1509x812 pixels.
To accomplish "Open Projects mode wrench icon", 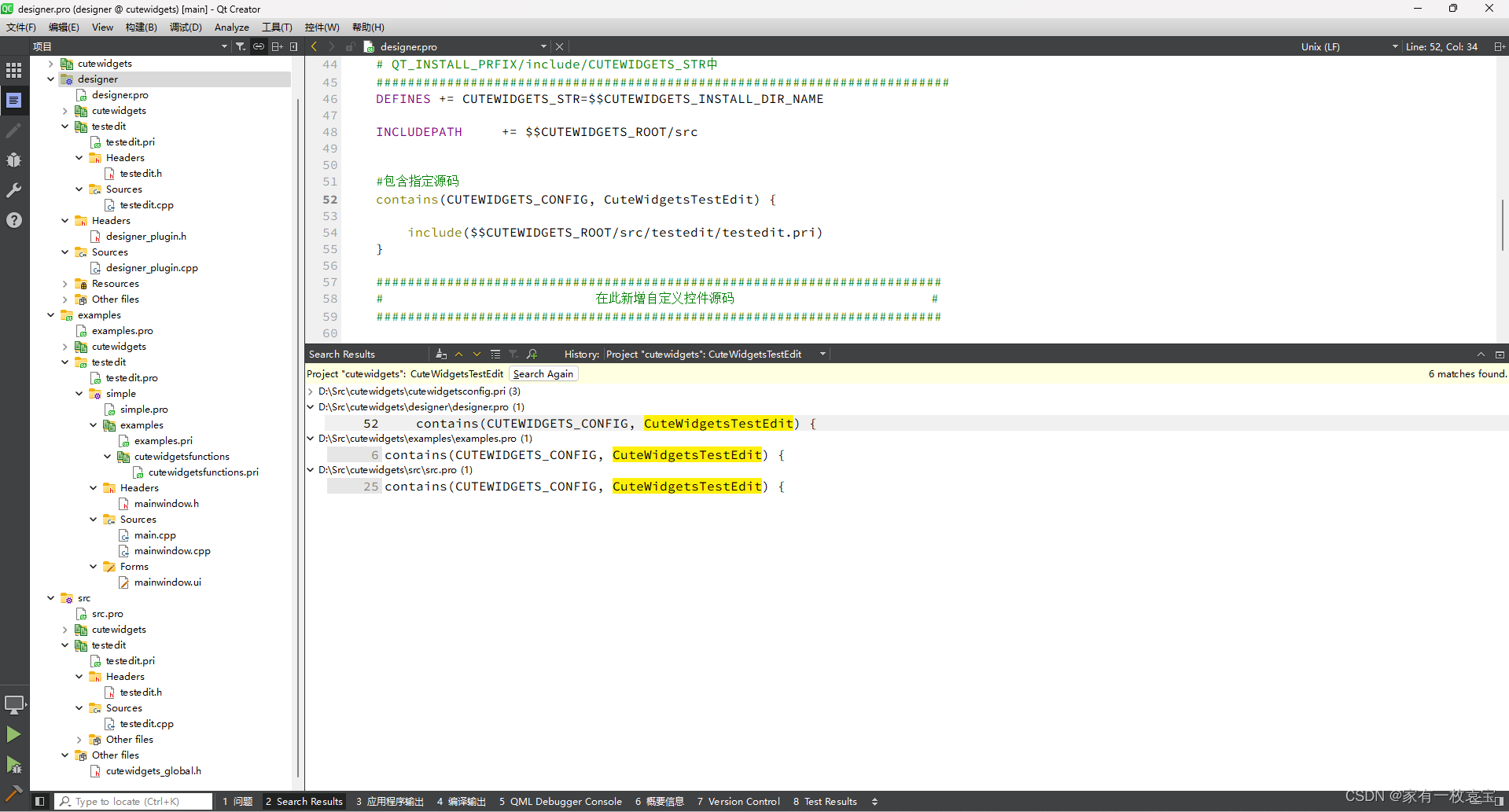I will (x=14, y=189).
